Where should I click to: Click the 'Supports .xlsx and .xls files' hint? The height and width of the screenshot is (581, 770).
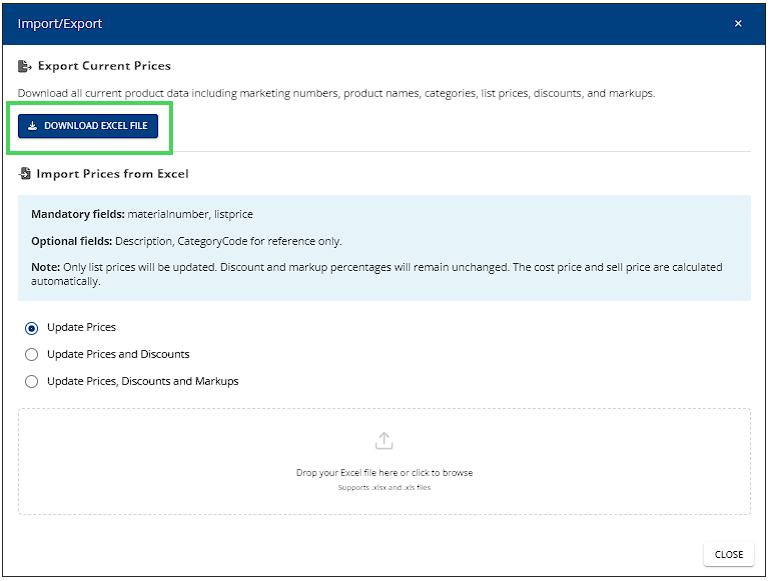tap(384, 488)
